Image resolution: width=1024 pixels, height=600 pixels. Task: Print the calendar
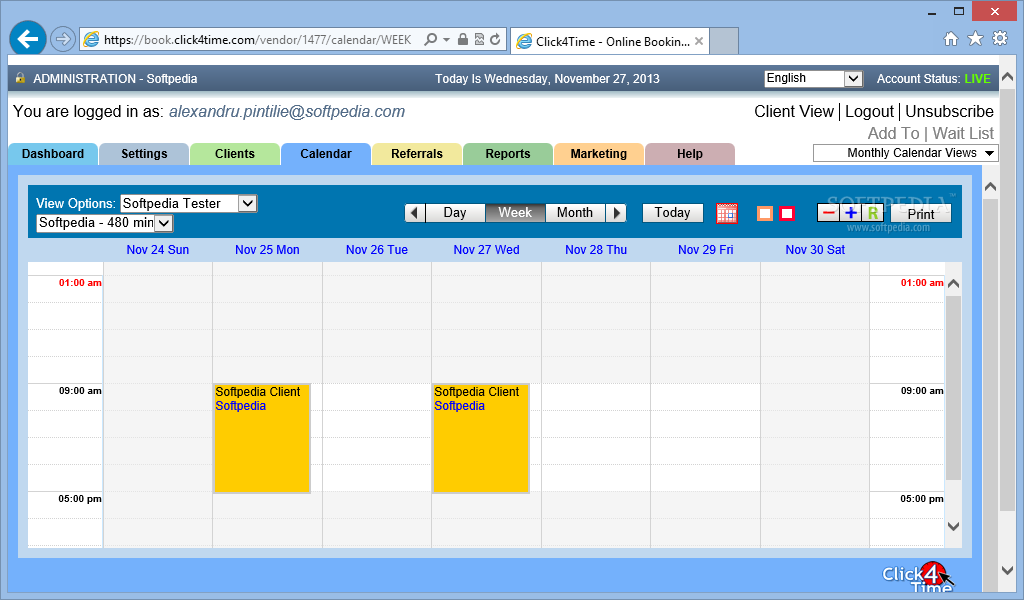pyautogui.click(x=921, y=213)
